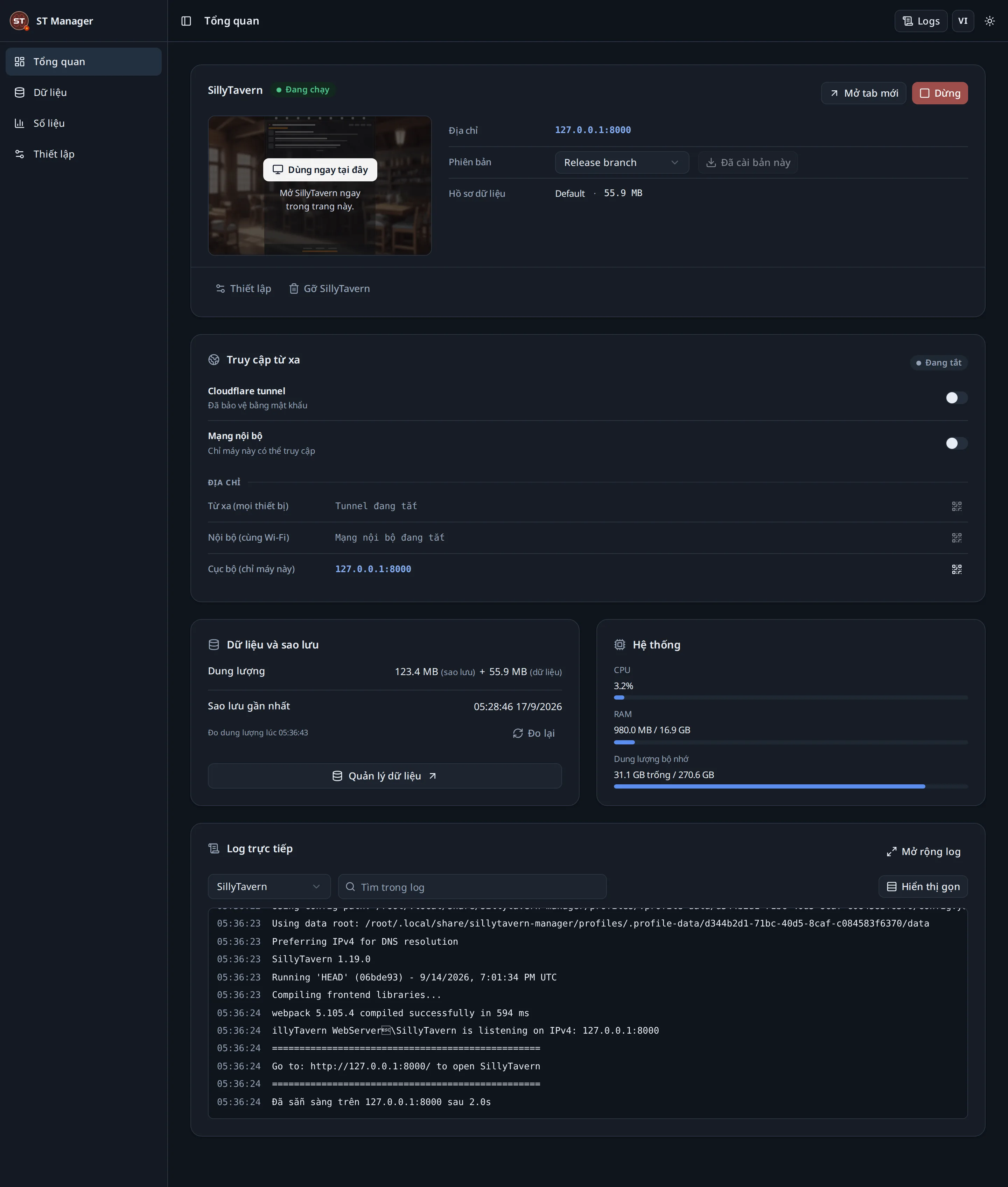Click the database icon beside Dữ liệu và sao lưu

(x=214, y=644)
